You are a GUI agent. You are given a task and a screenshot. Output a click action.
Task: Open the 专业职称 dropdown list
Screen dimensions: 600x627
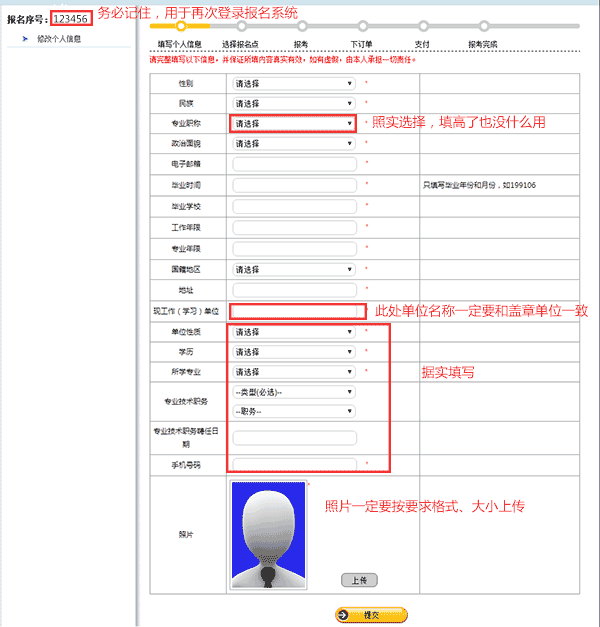click(x=294, y=123)
